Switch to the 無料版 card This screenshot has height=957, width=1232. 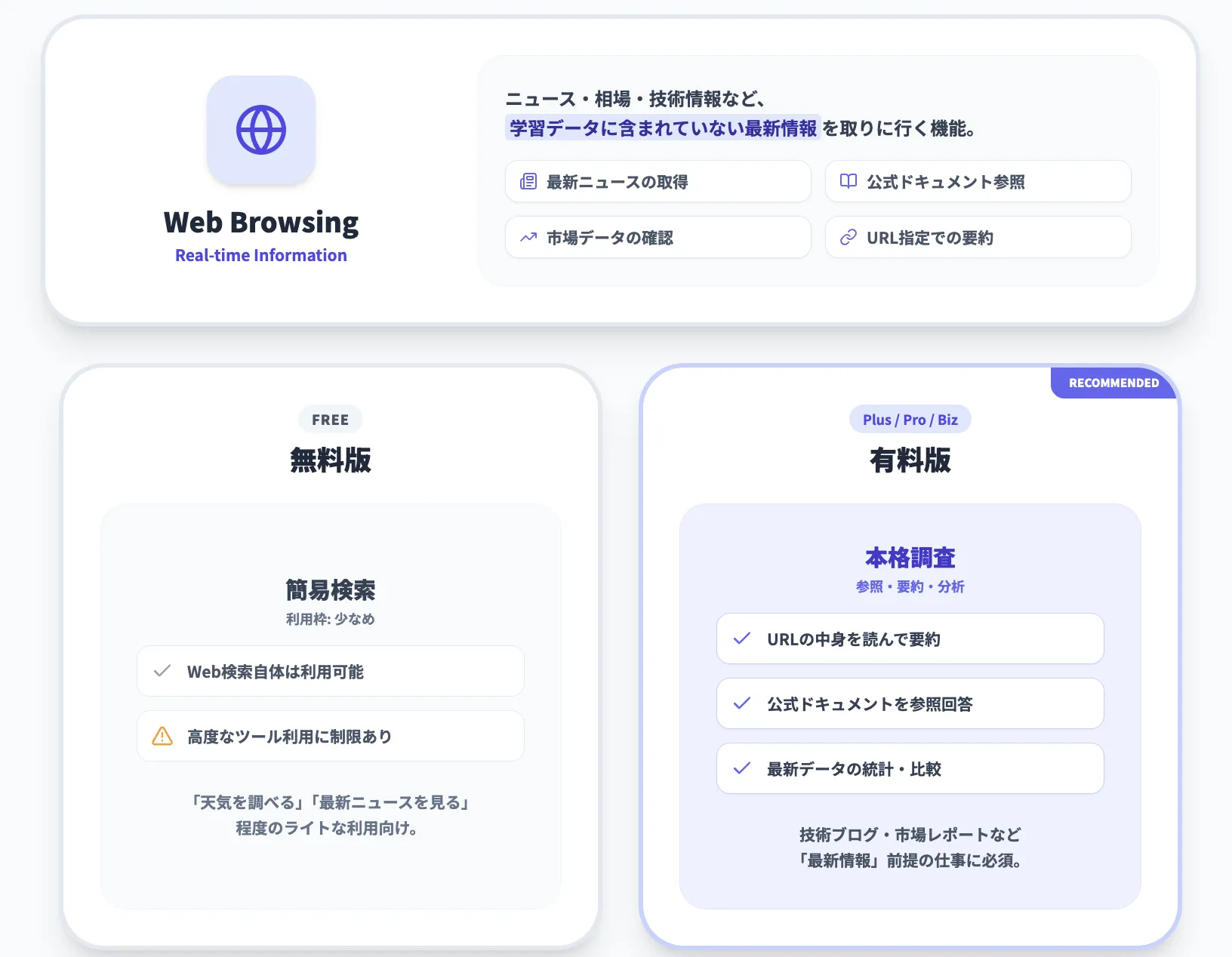330,460
